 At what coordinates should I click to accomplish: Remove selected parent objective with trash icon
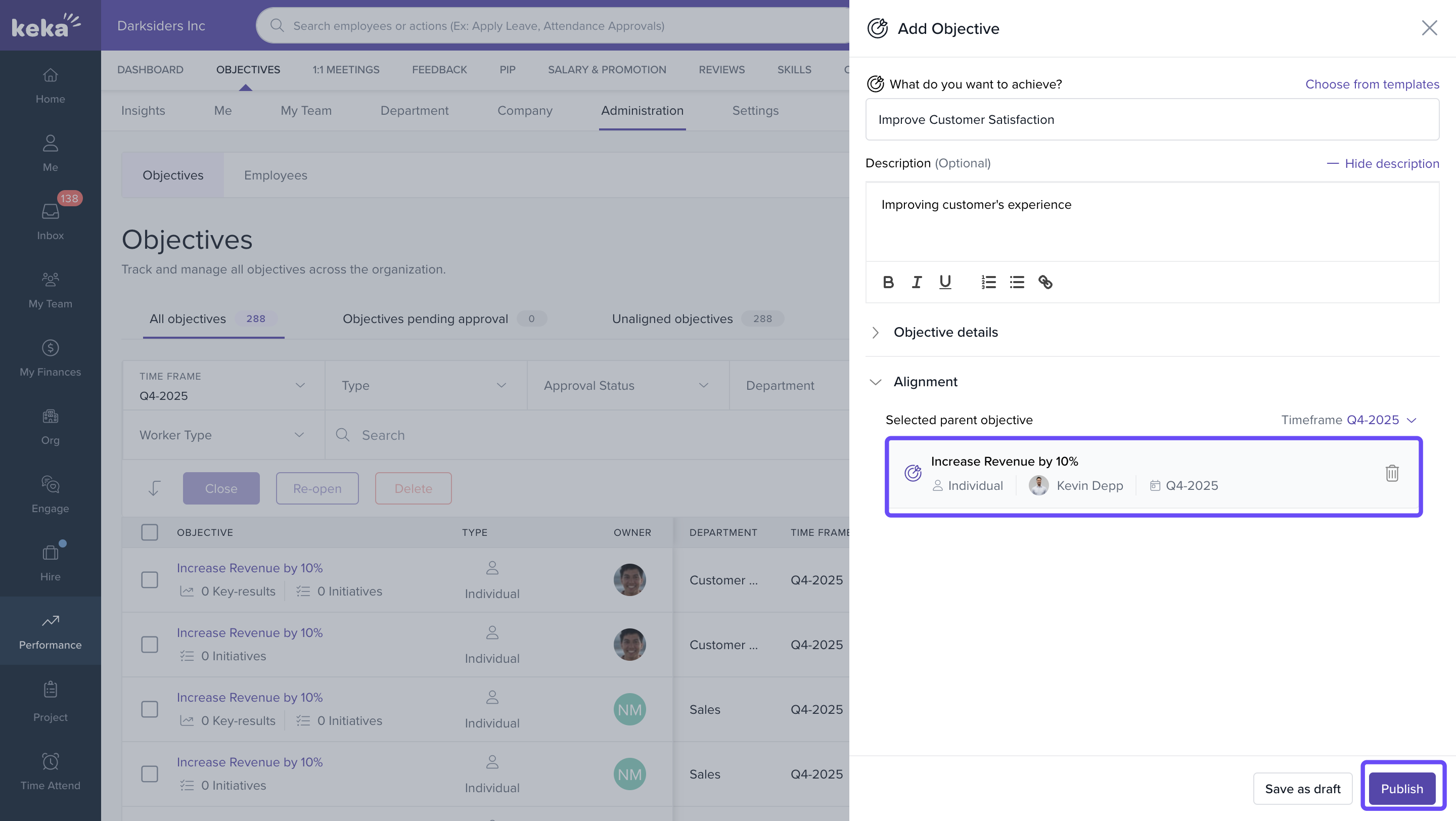1392,473
